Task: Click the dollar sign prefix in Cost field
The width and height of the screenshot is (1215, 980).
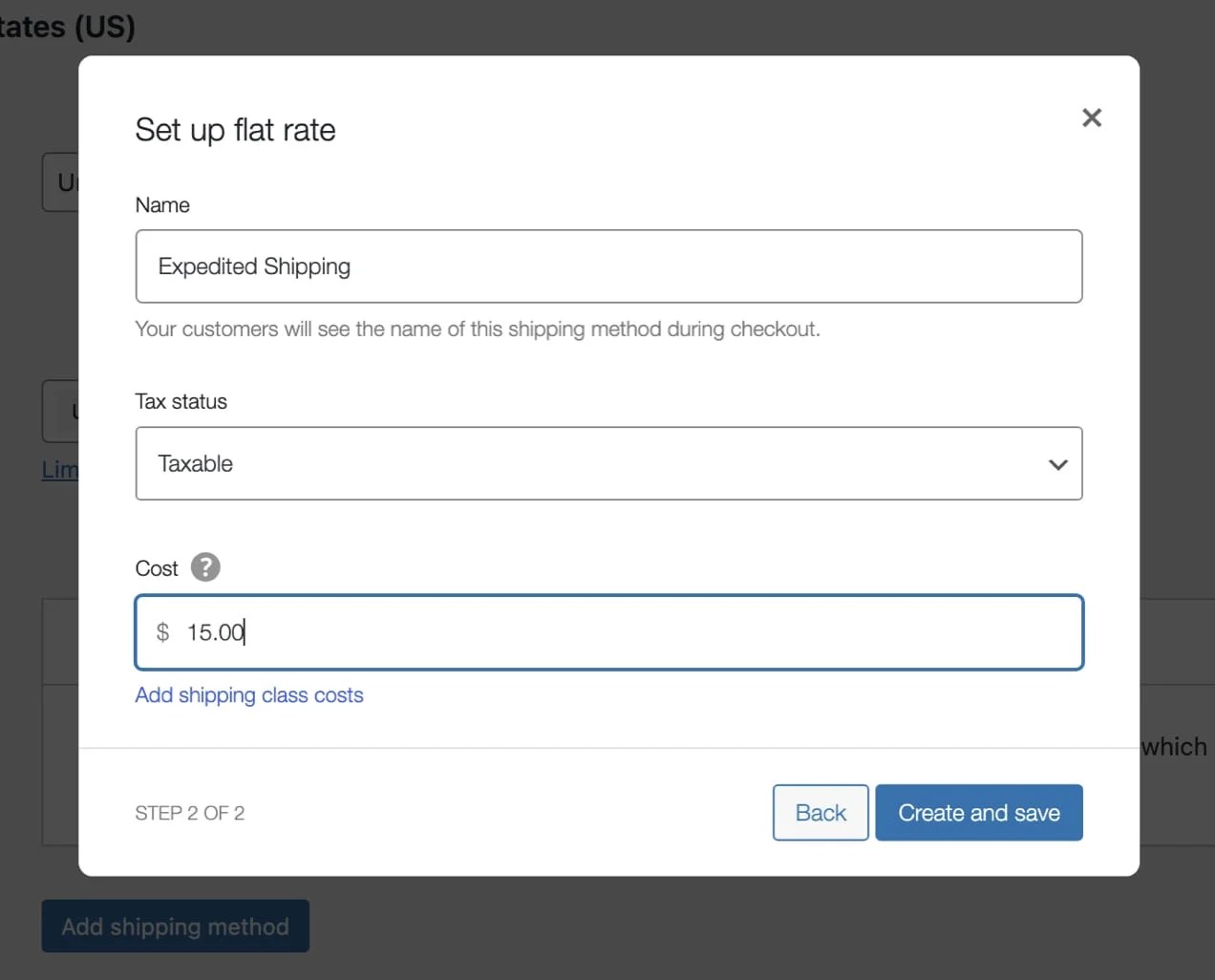Action: click(x=161, y=631)
